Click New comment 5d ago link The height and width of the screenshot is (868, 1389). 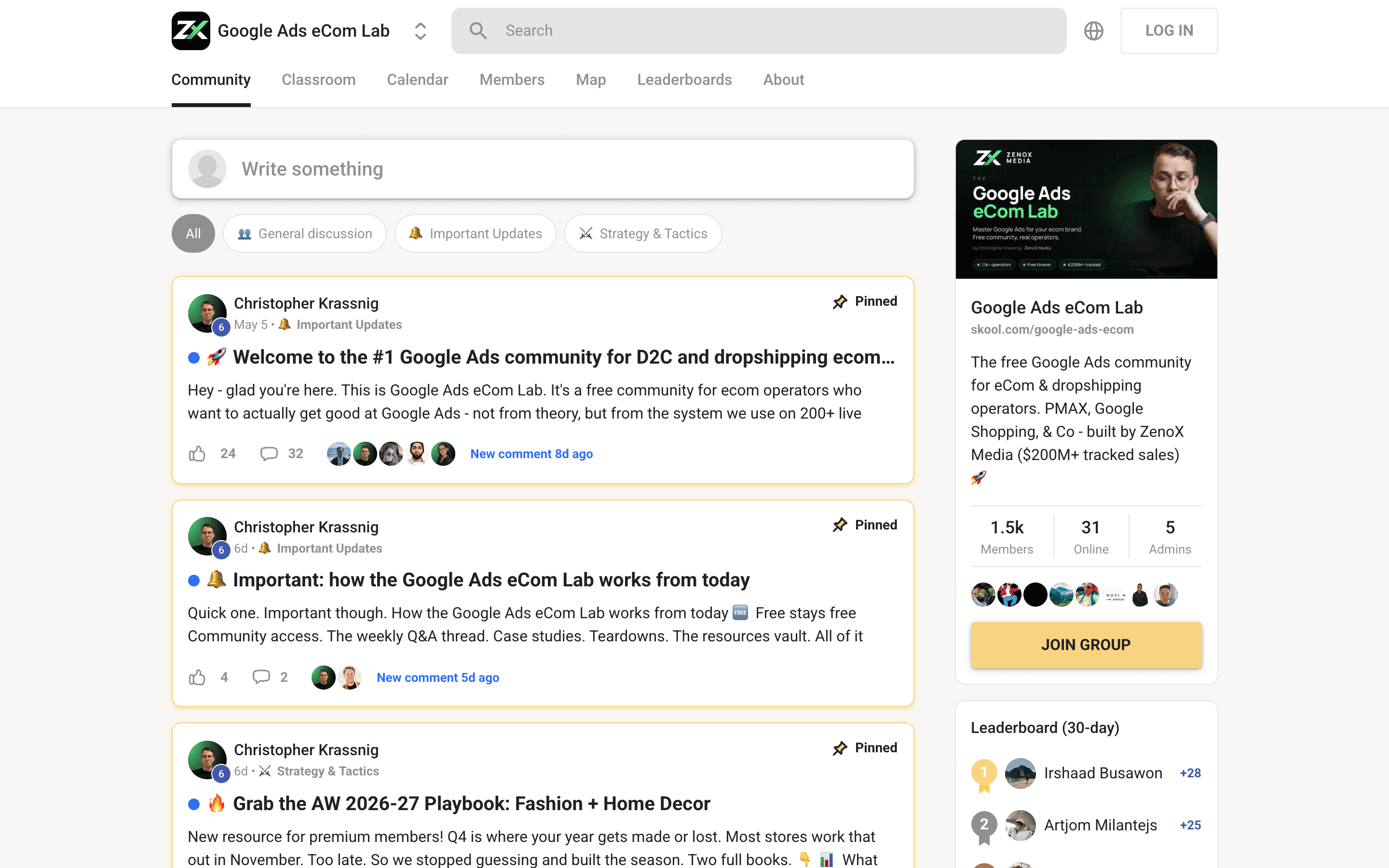point(438,678)
